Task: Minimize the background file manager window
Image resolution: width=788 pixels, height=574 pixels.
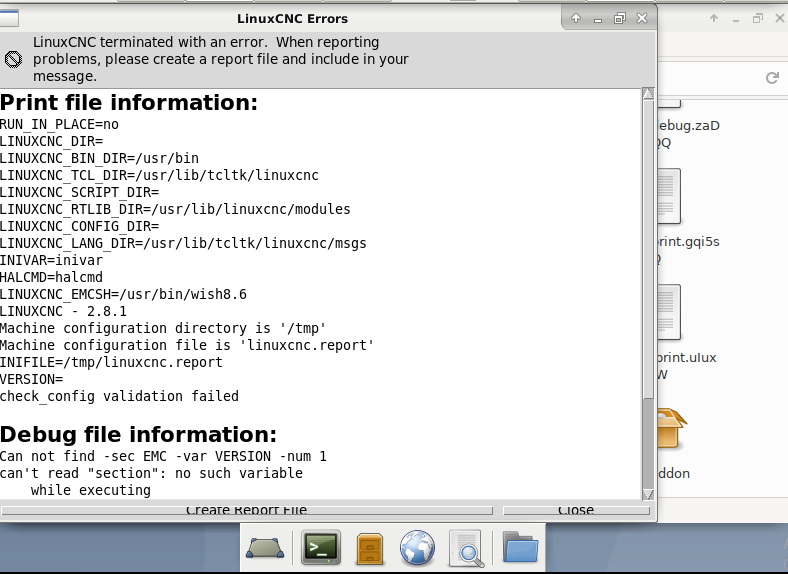Action: pyautogui.click(x=736, y=20)
